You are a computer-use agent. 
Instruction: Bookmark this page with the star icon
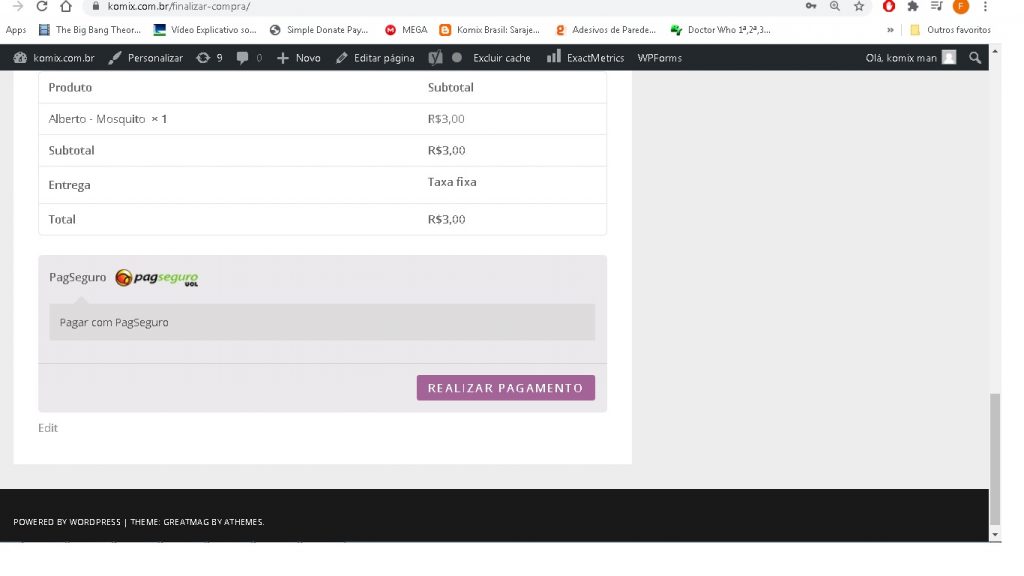pyautogui.click(x=858, y=6)
